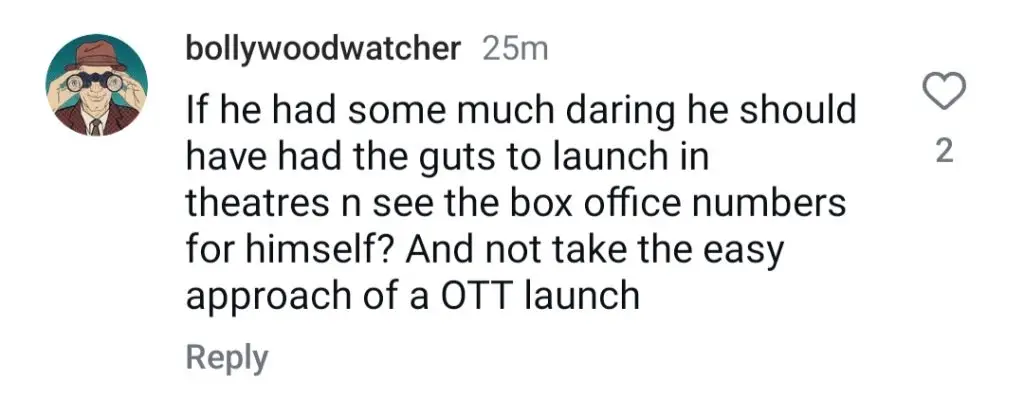Click the bollywoodwatcher username
Screen dimensions: 1024x400
[323, 50]
